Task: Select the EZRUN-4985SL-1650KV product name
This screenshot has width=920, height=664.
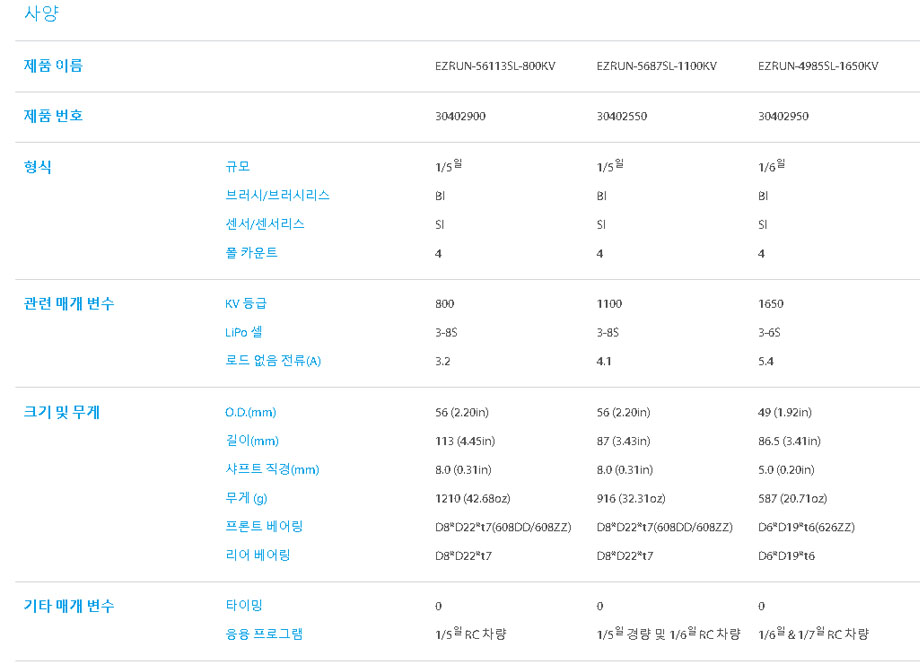Action: (818, 66)
